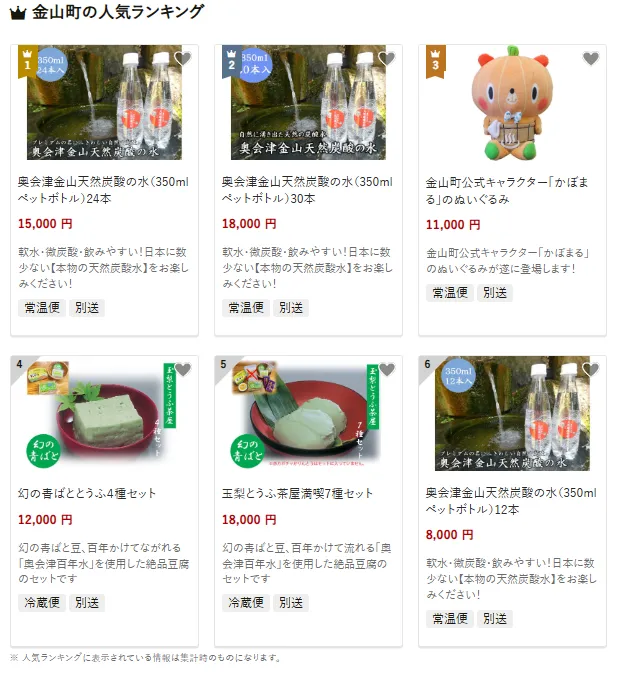This screenshot has height=675, width=630.
Task: Favorite the かぼまる plush toy with heart icon
Action: pos(591,58)
